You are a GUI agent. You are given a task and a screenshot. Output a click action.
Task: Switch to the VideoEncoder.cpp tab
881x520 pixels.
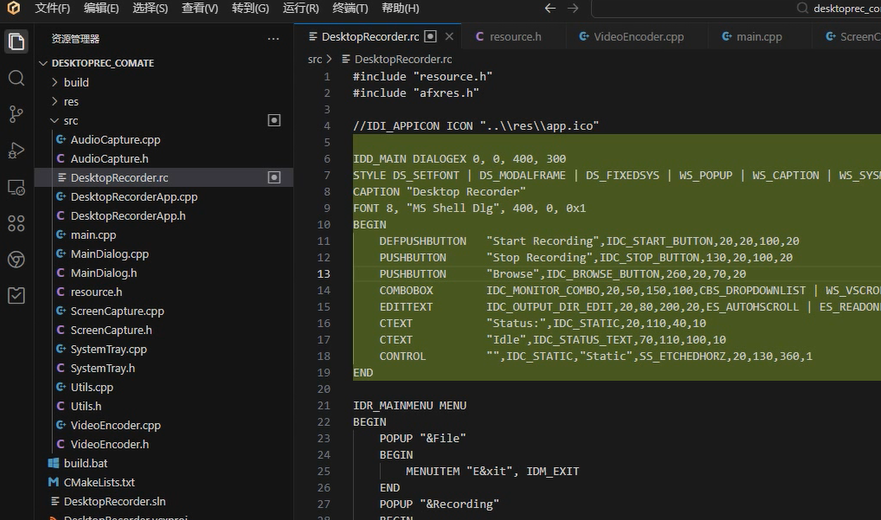(x=638, y=37)
